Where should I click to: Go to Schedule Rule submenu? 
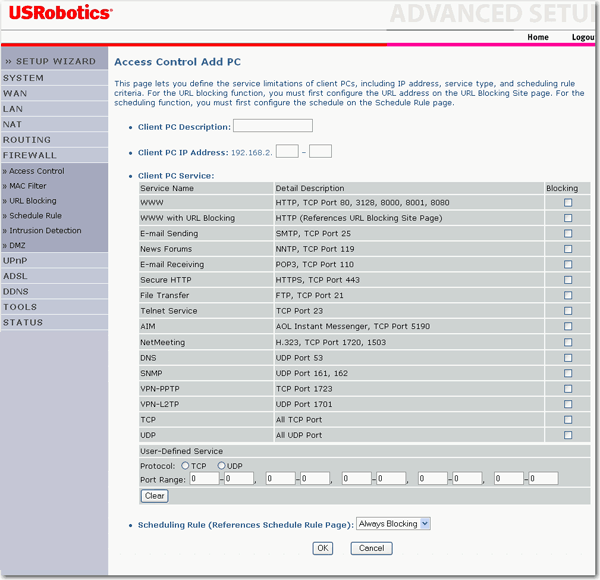pos(32,216)
